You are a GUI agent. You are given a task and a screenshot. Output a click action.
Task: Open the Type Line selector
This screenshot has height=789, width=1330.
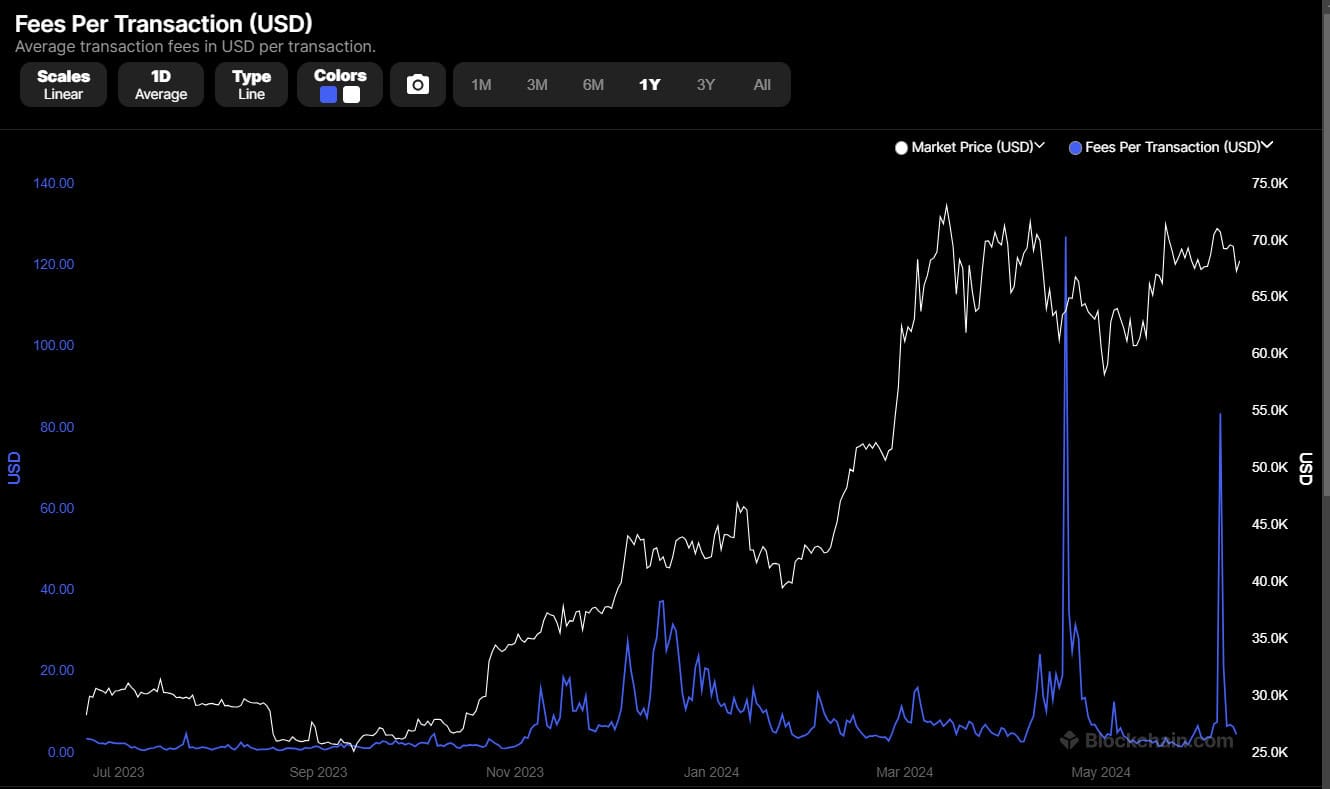[x=251, y=85]
